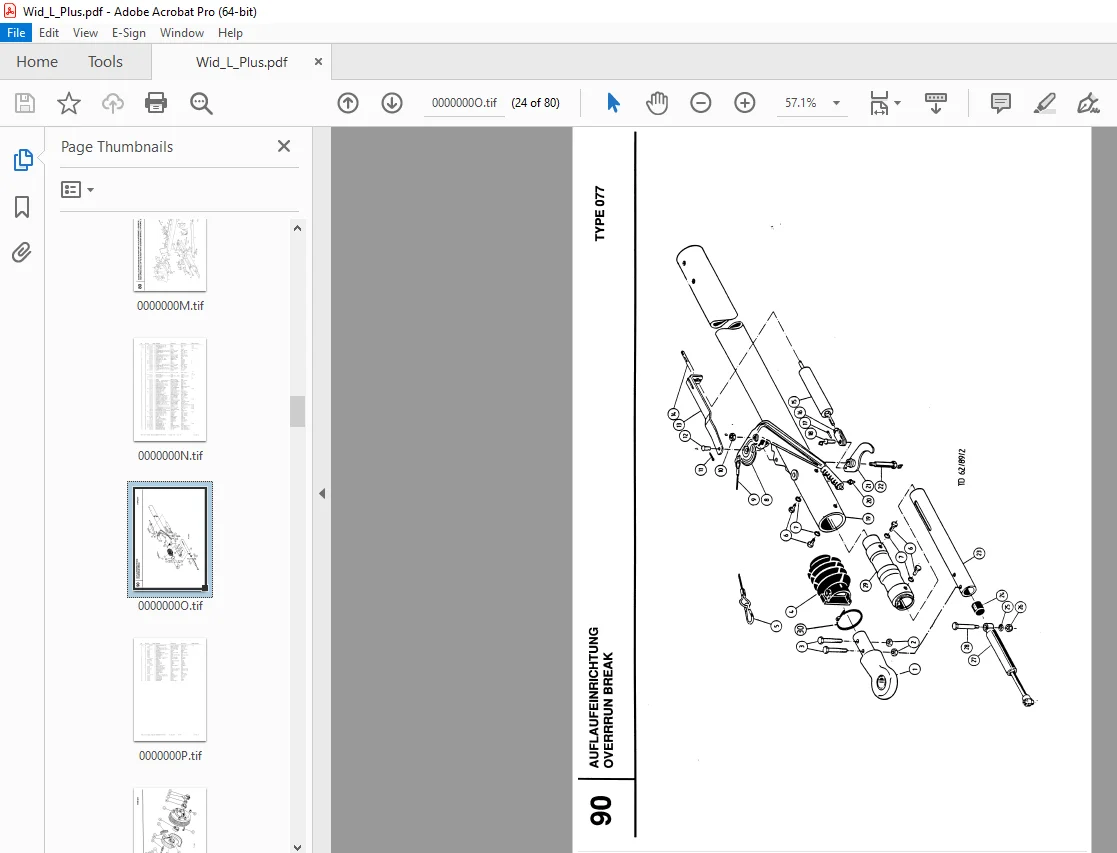This screenshot has height=853, width=1117.
Task: Open the zoom level dropdown arrow
Action: point(836,103)
